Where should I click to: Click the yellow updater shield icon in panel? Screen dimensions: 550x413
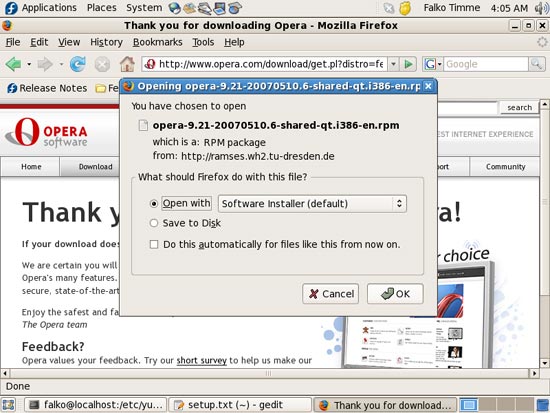click(x=405, y=8)
